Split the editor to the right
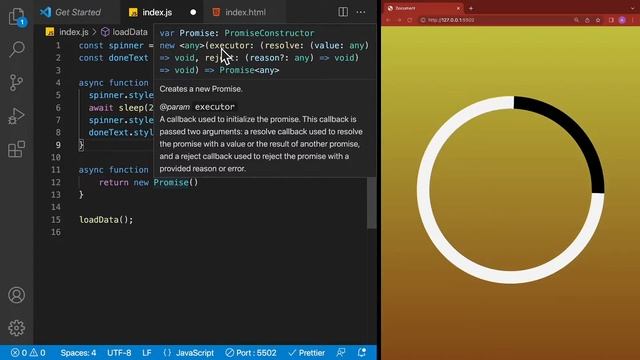This screenshot has width=640, height=360. pos(343,12)
